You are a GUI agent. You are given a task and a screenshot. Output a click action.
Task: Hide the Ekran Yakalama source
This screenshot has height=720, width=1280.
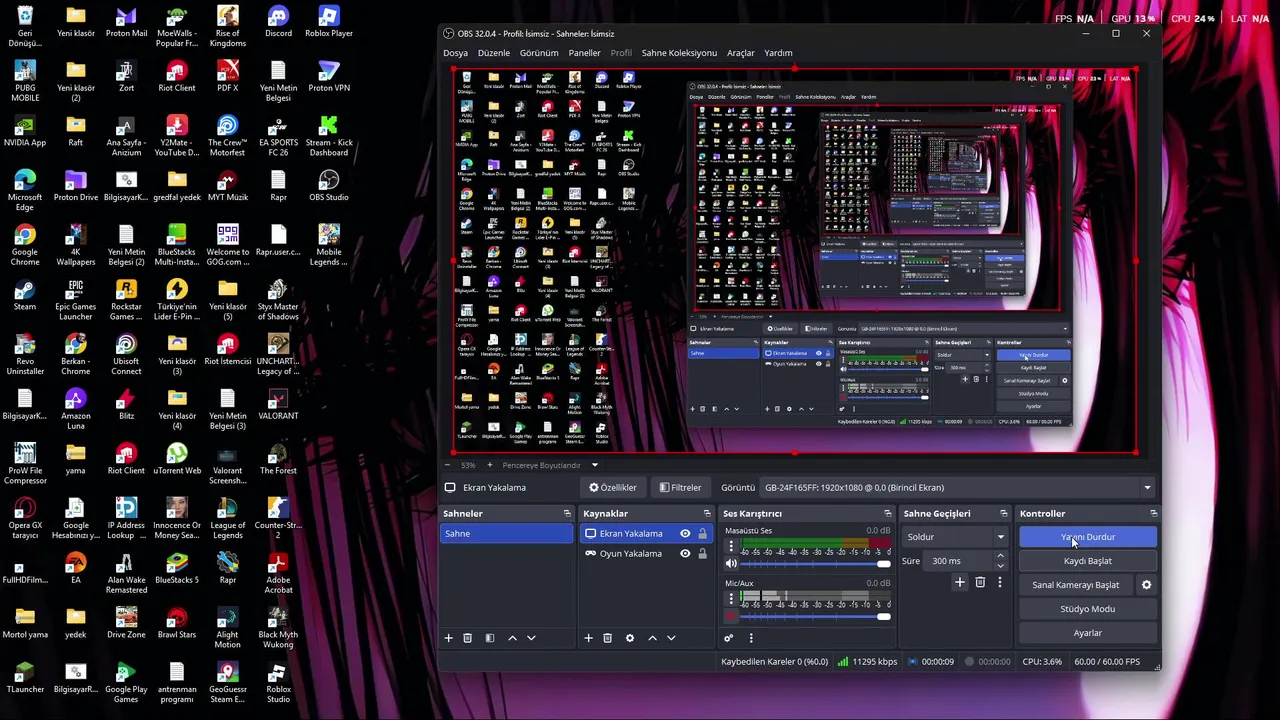[x=685, y=534]
